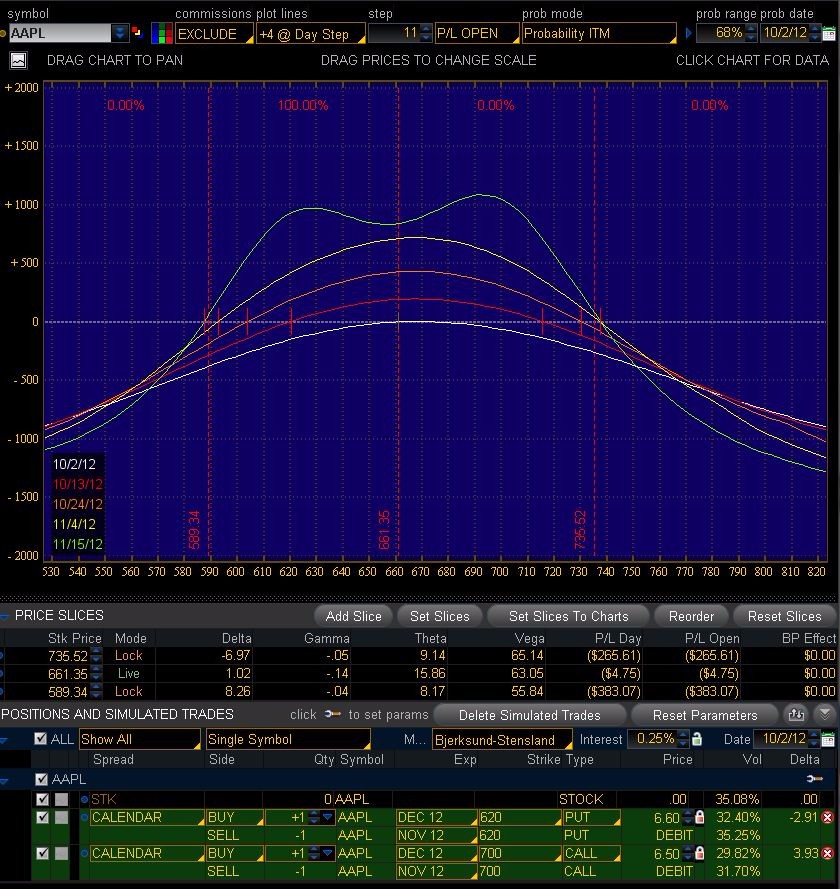The image size is (840, 889).
Task: Adjust the 68% prob range stepper
Action: [751, 33]
